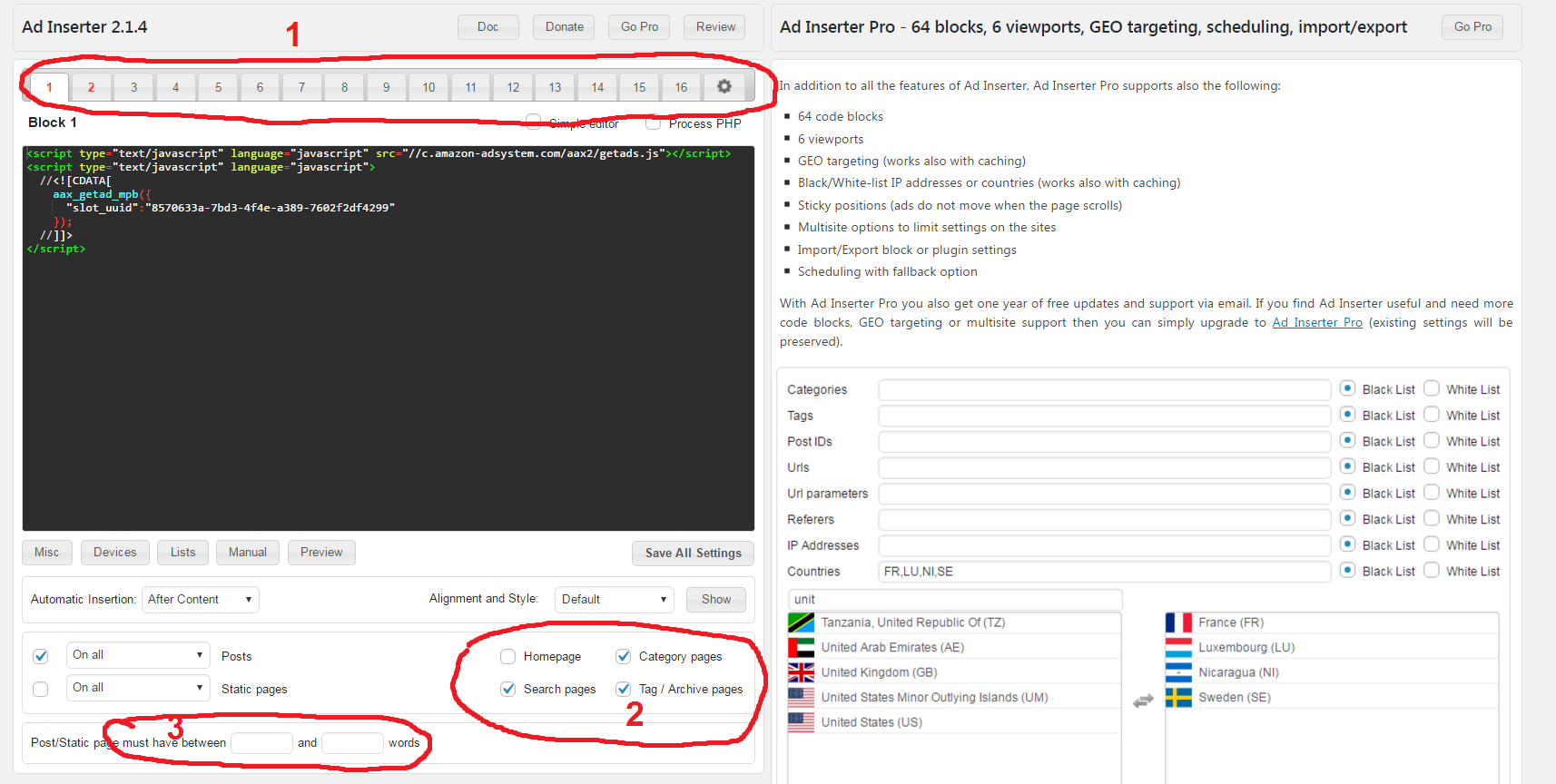This screenshot has width=1556, height=784.
Task: Click the Sweden flag icon
Action: 1178,697
